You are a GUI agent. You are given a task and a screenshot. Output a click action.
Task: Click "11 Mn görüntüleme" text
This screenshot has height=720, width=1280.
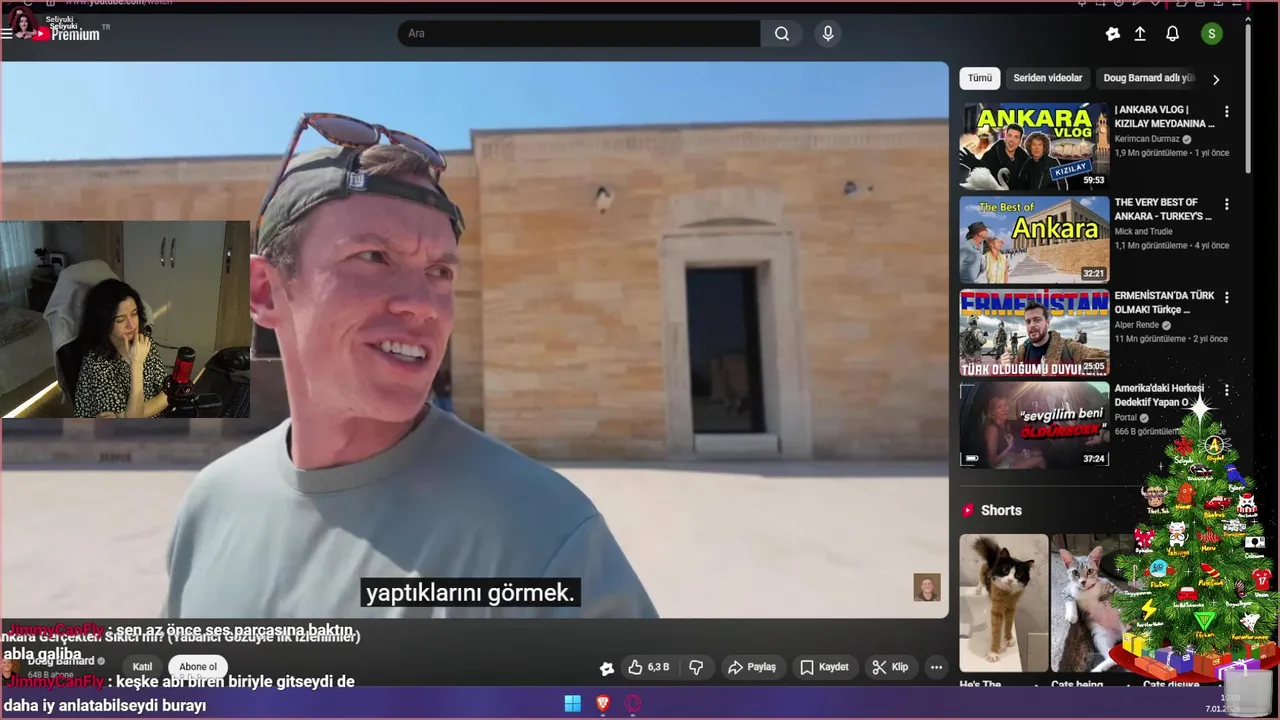pyautogui.click(x=1149, y=339)
